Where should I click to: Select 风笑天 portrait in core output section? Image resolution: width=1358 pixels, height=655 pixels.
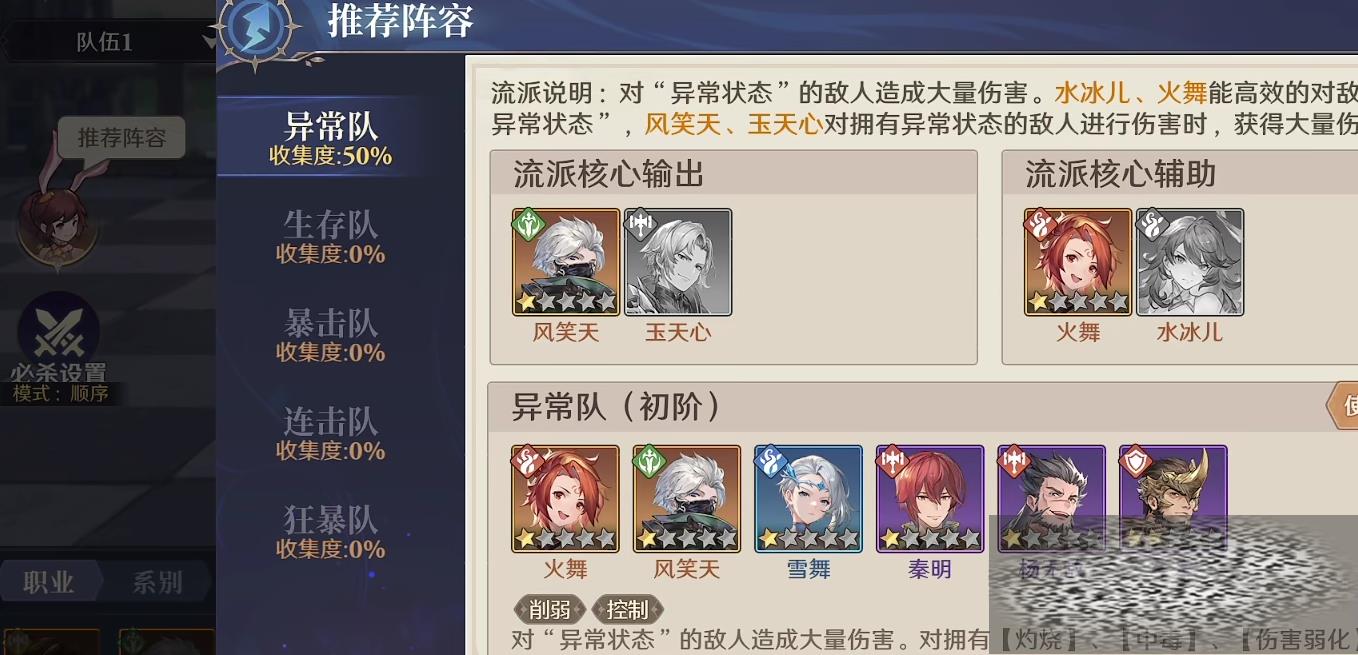pyautogui.click(x=566, y=262)
